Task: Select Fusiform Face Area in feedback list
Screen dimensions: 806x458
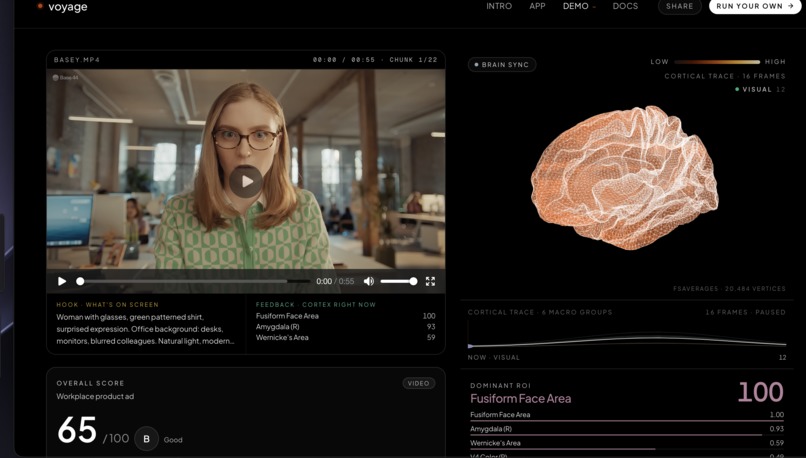Action: pos(345,316)
